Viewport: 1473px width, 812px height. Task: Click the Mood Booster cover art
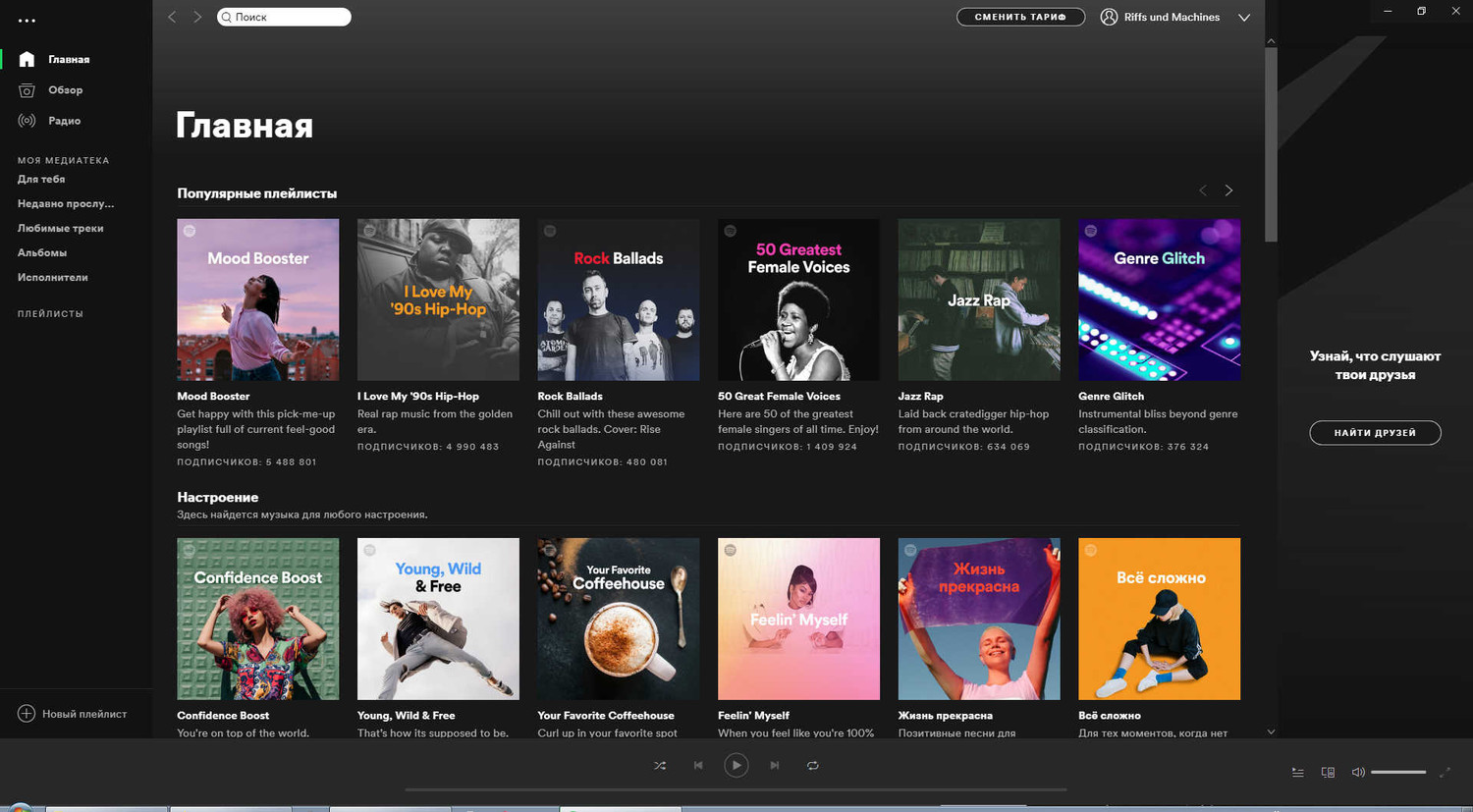point(258,299)
